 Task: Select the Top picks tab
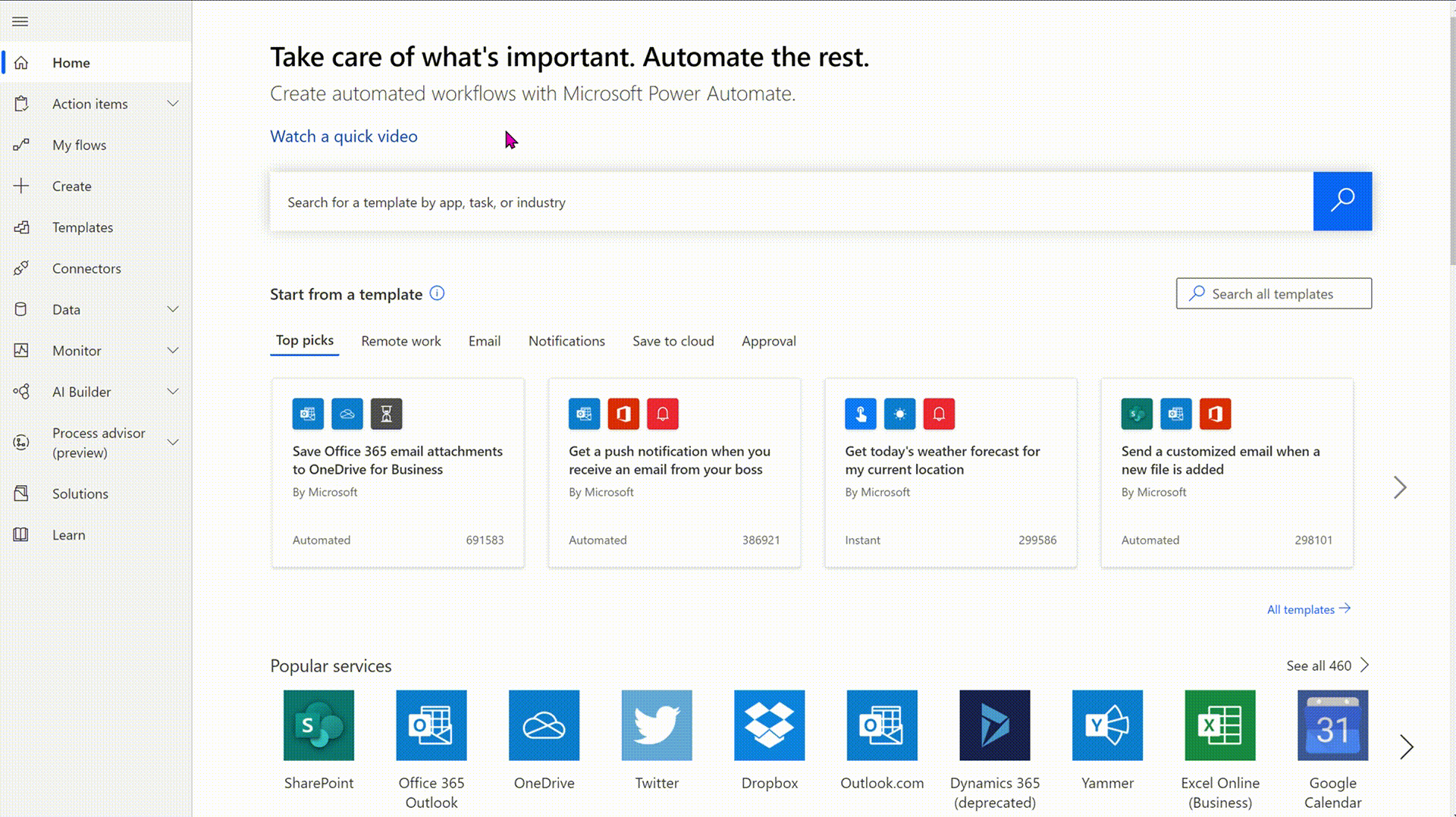[x=304, y=341]
